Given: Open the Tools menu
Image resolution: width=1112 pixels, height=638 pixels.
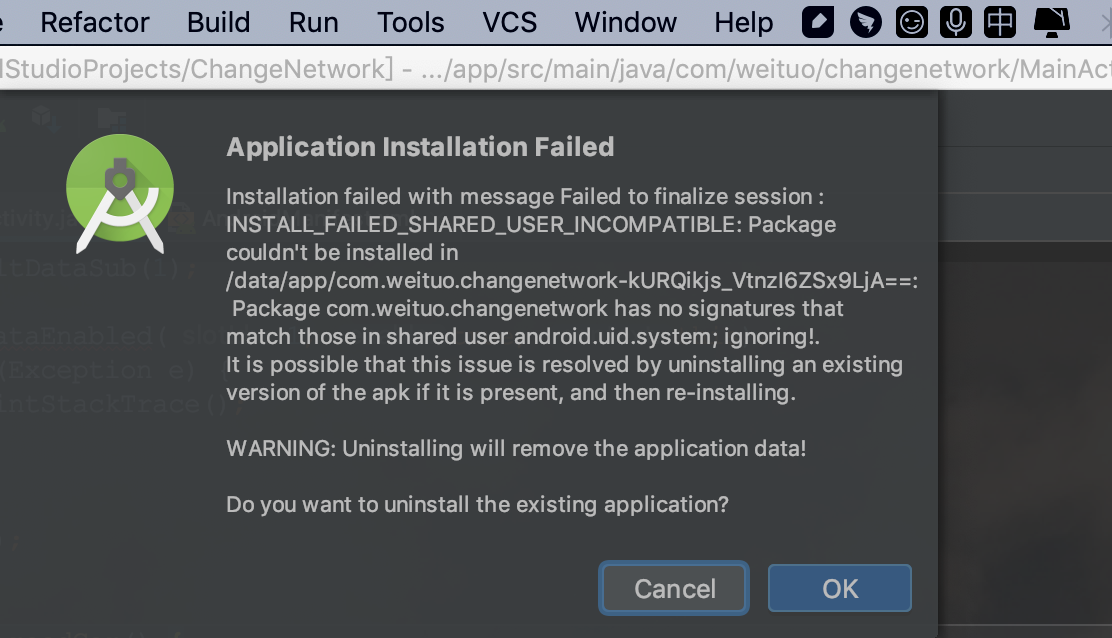Looking at the screenshot, I should [x=410, y=22].
